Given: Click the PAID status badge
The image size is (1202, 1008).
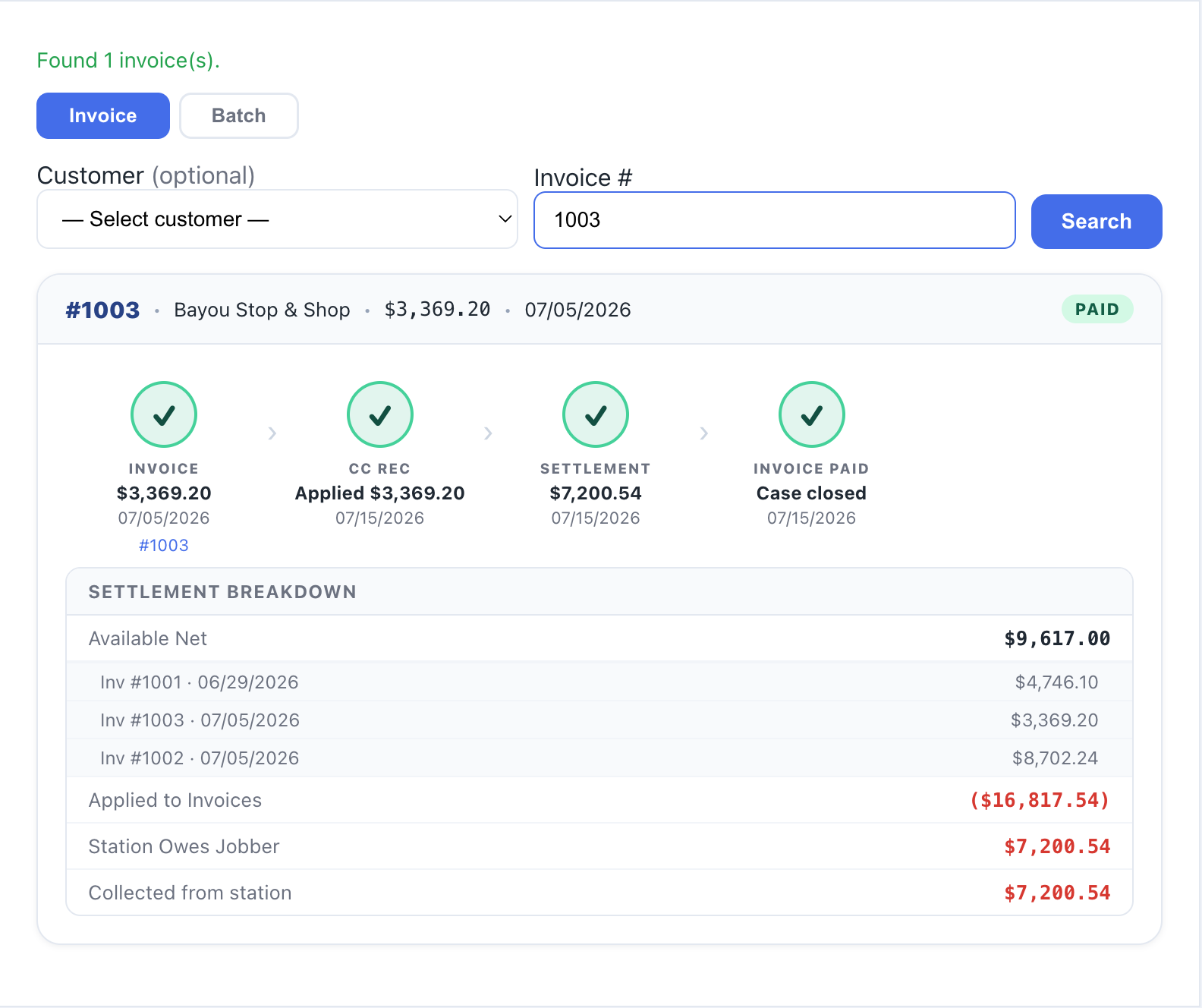Looking at the screenshot, I should (x=1097, y=309).
